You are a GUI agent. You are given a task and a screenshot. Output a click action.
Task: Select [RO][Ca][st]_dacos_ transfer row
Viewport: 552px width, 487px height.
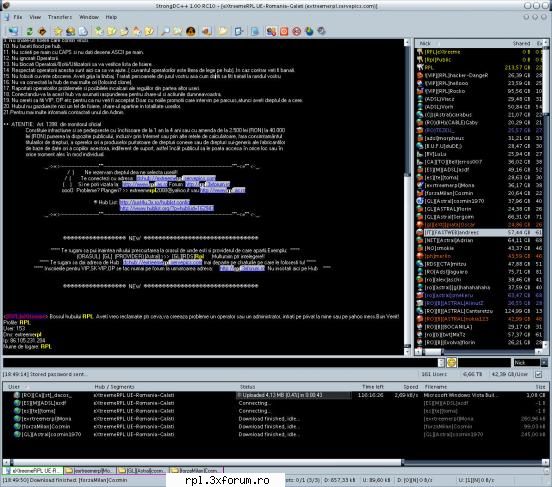pos(275,395)
